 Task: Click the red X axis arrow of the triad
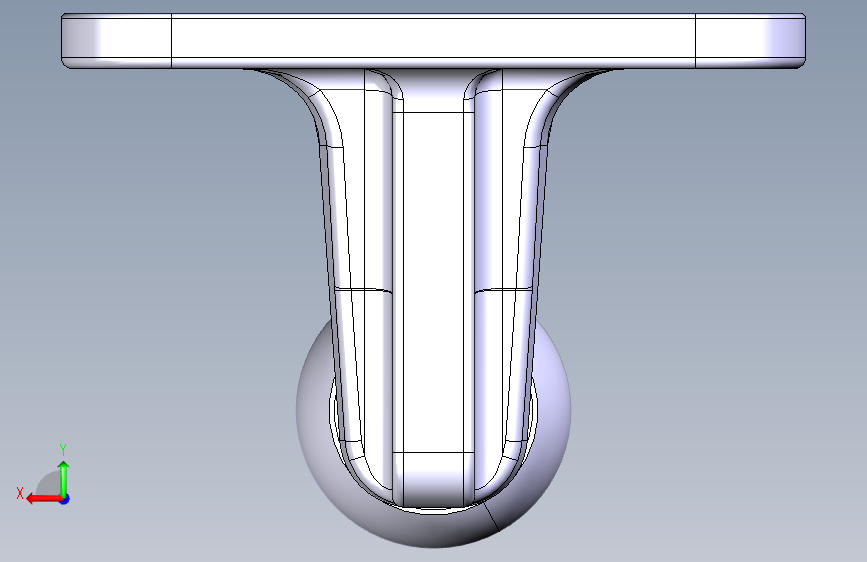pos(44,499)
